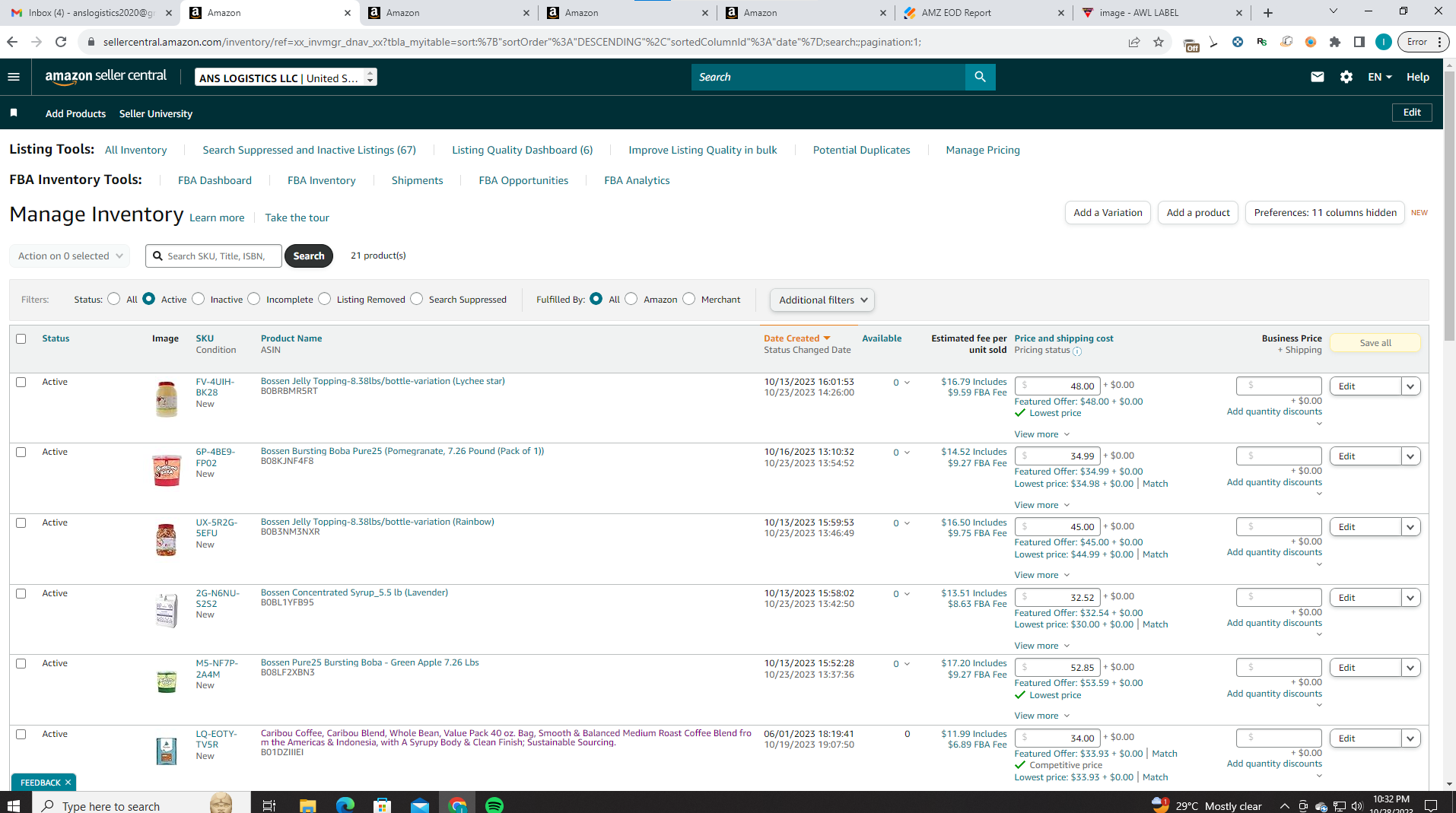Image resolution: width=1456 pixels, height=813 pixels.
Task: Open the browser profile avatar icon
Action: (1384, 42)
